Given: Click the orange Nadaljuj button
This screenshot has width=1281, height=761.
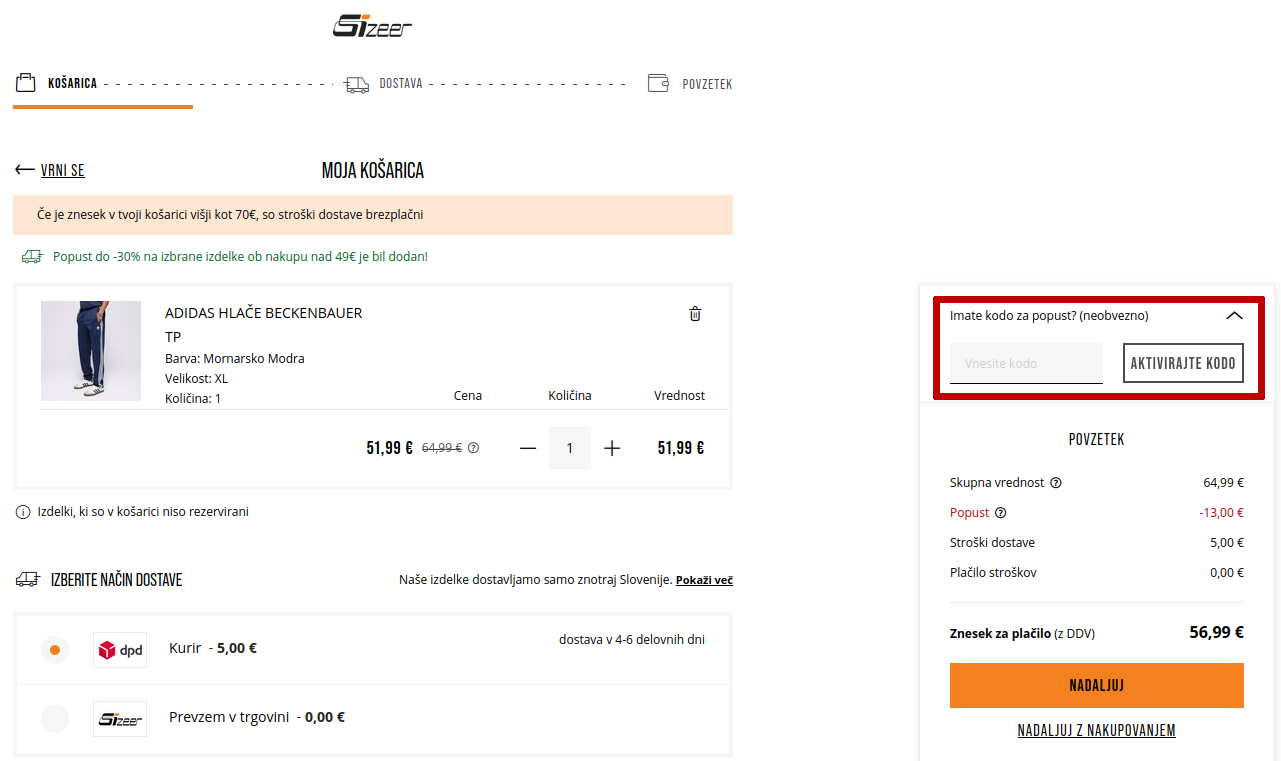Looking at the screenshot, I should [1097, 686].
